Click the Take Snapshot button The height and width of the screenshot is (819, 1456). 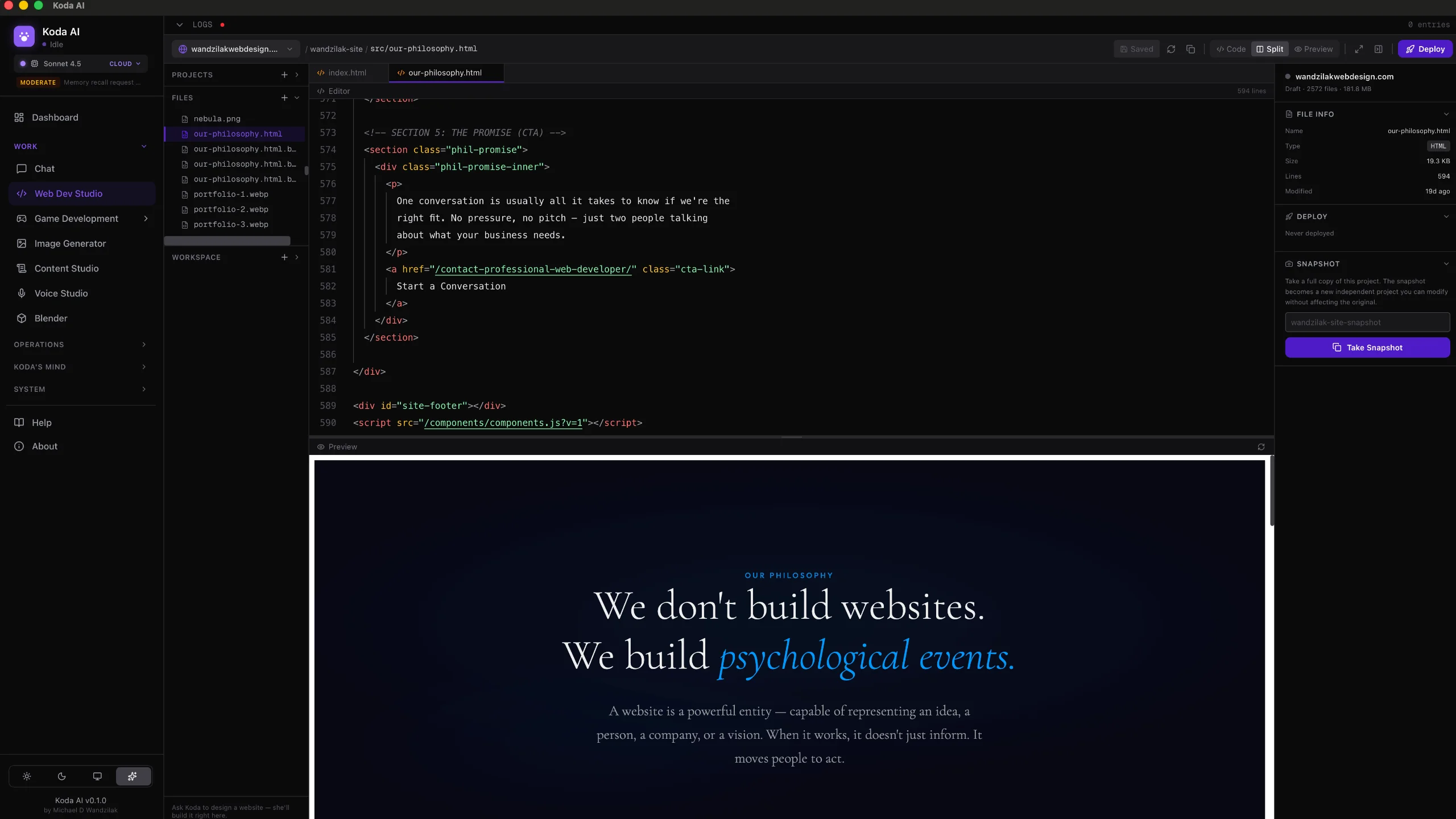1367,348
